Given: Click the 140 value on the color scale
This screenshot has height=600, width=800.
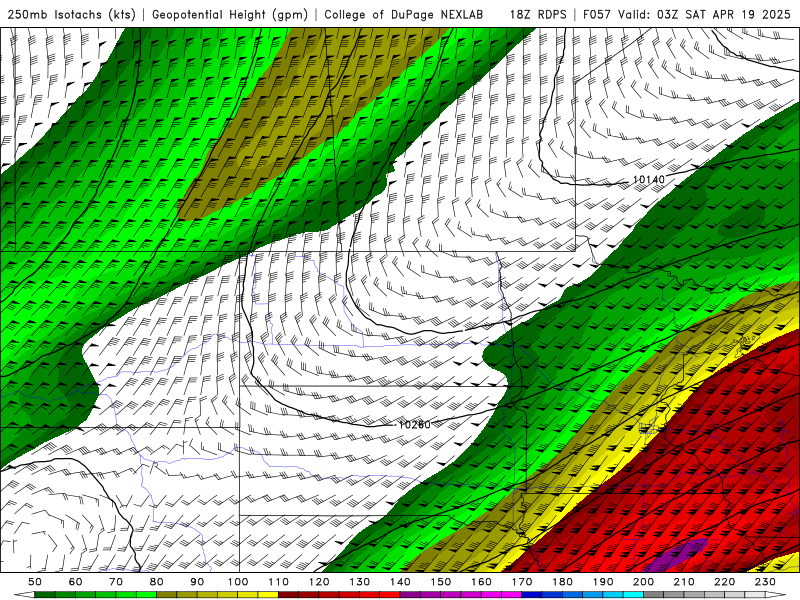Looking at the screenshot, I should [400, 582].
